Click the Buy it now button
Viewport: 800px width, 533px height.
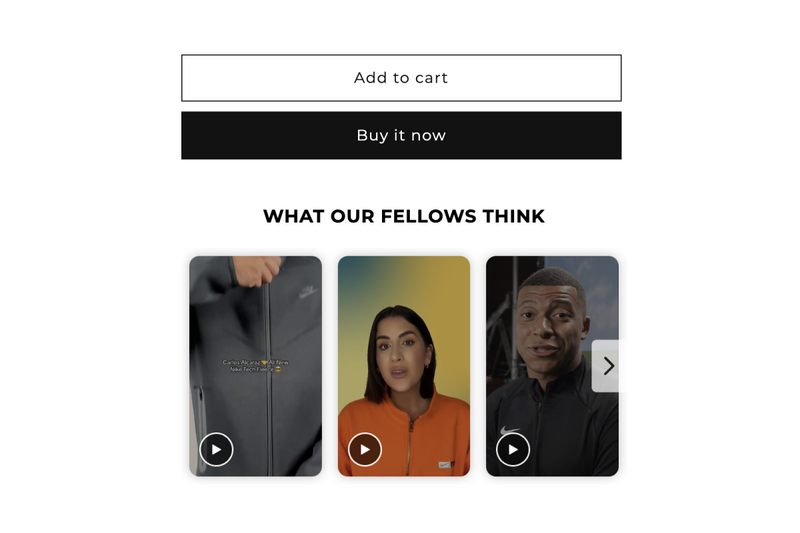point(401,135)
